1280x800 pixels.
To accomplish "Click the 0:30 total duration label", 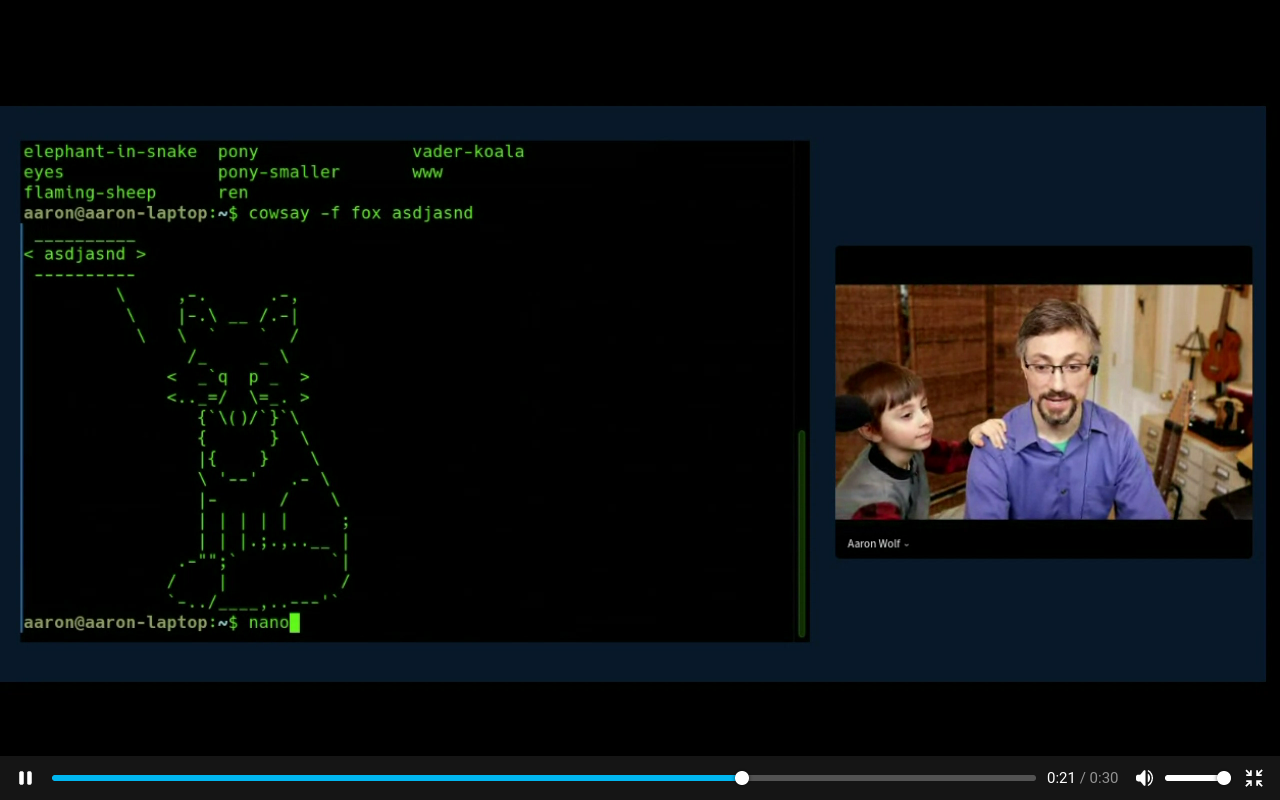I will click(x=1104, y=778).
